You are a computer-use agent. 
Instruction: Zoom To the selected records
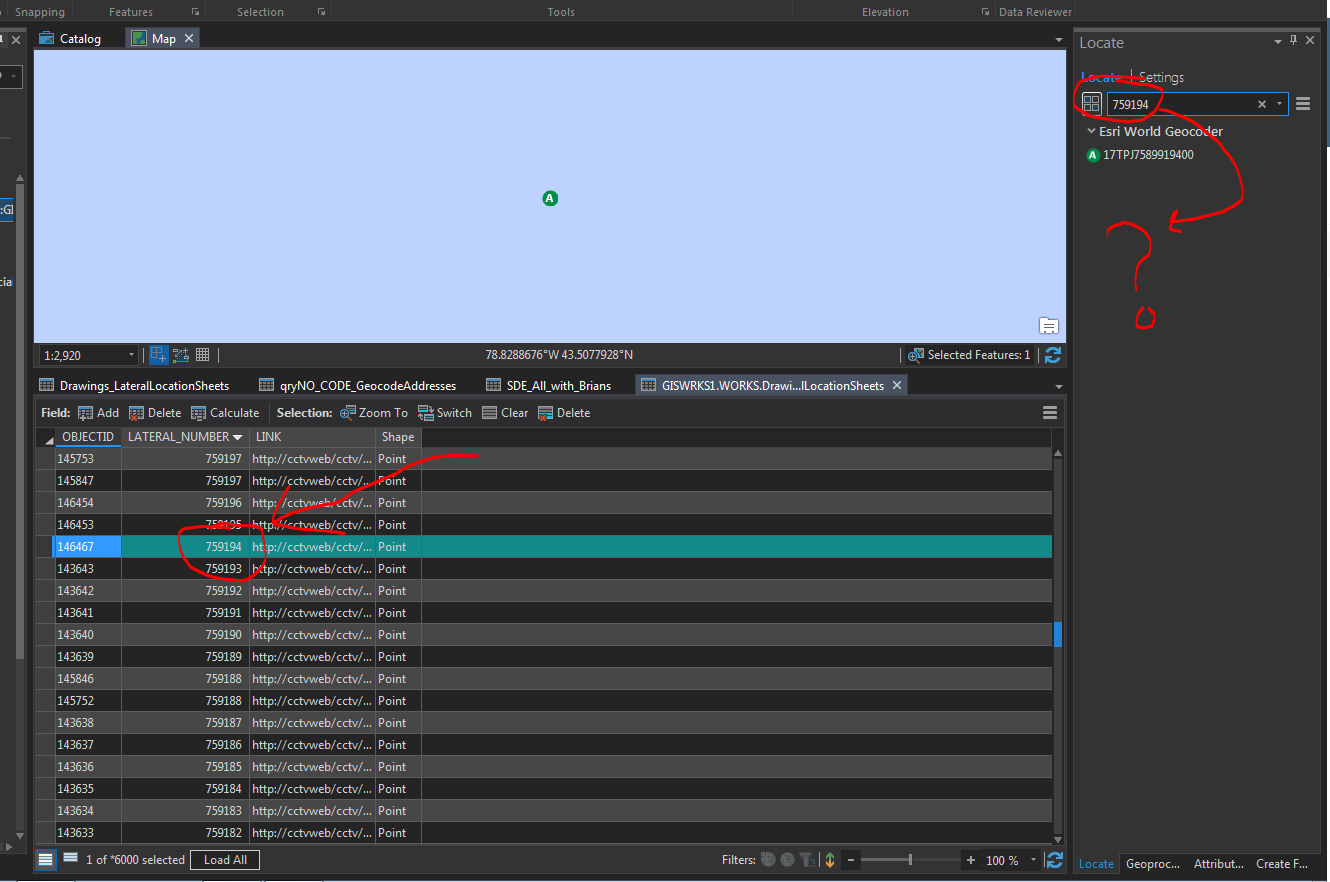[x=374, y=413]
